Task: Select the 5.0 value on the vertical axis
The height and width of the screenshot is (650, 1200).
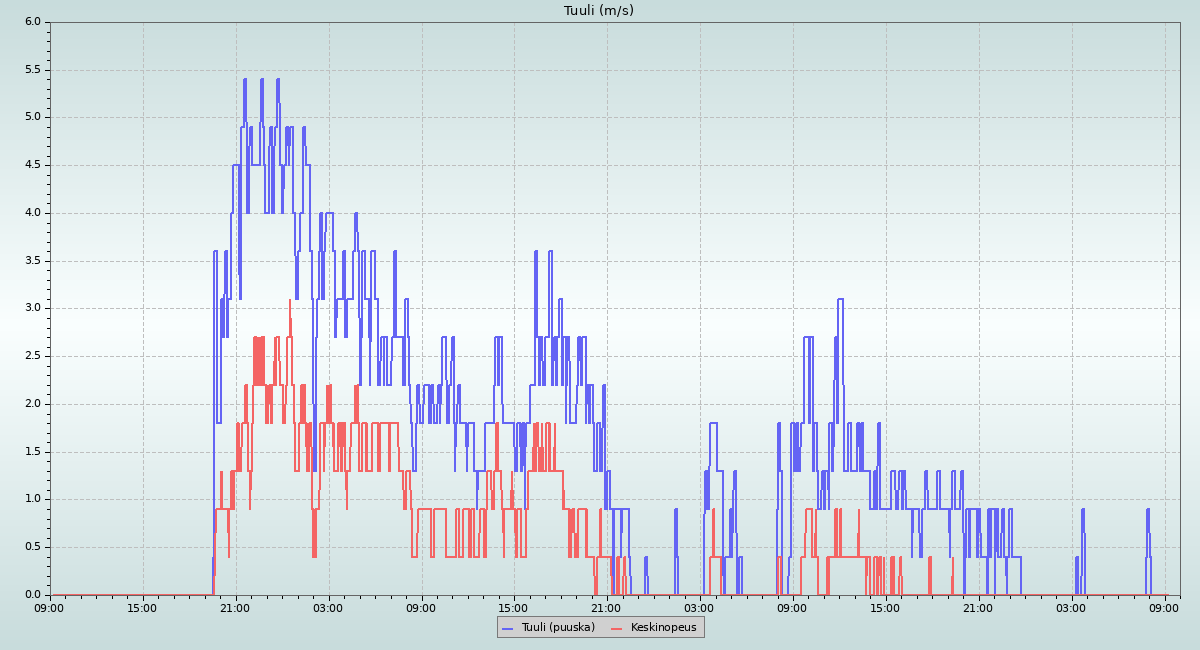Action: tap(32, 117)
